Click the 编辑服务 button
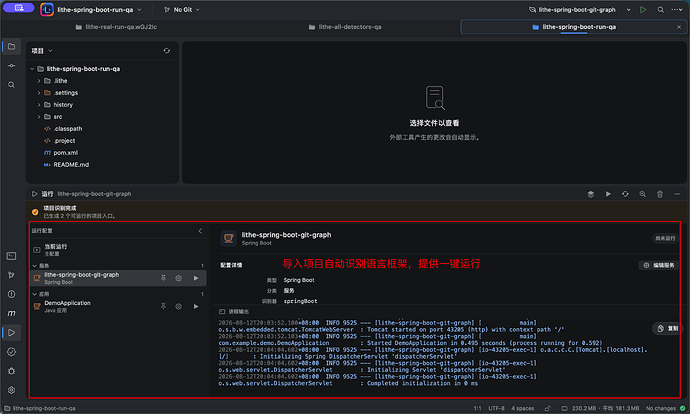The image size is (690, 414). 659,265
